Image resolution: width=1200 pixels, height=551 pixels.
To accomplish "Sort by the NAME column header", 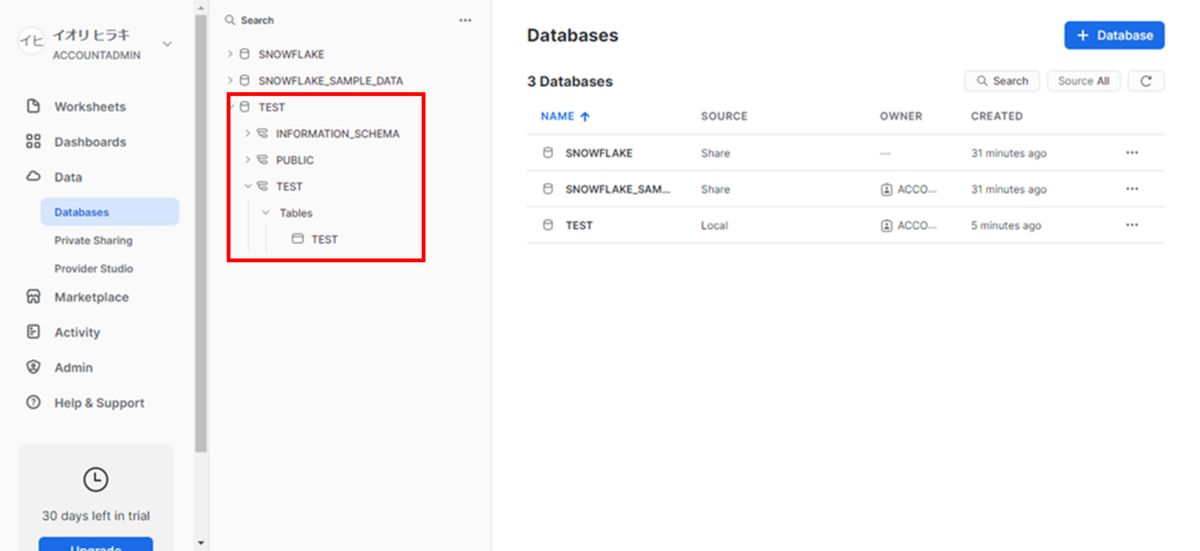I will [x=557, y=116].
